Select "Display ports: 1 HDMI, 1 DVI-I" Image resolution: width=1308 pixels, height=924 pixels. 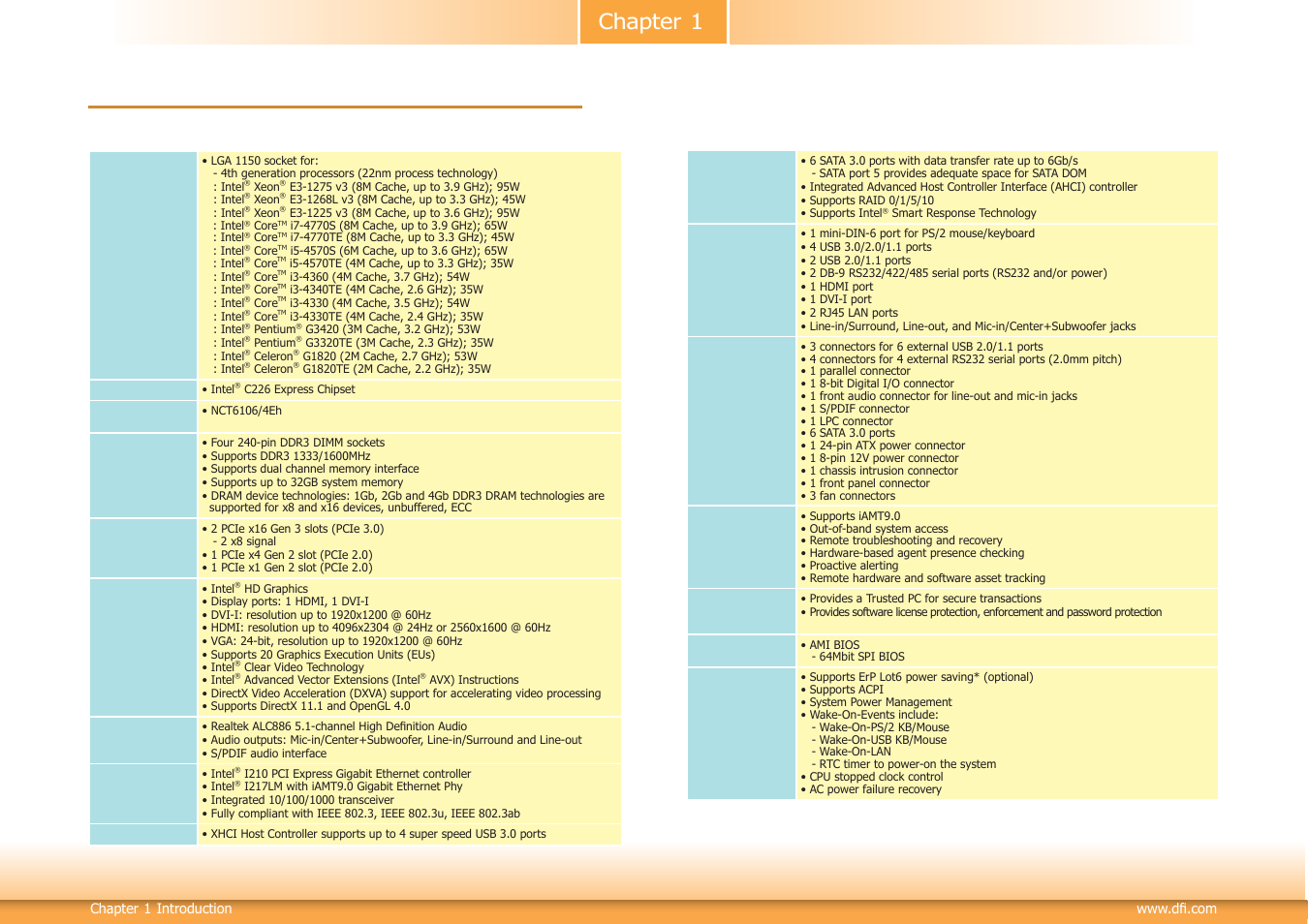coord(286,601)
